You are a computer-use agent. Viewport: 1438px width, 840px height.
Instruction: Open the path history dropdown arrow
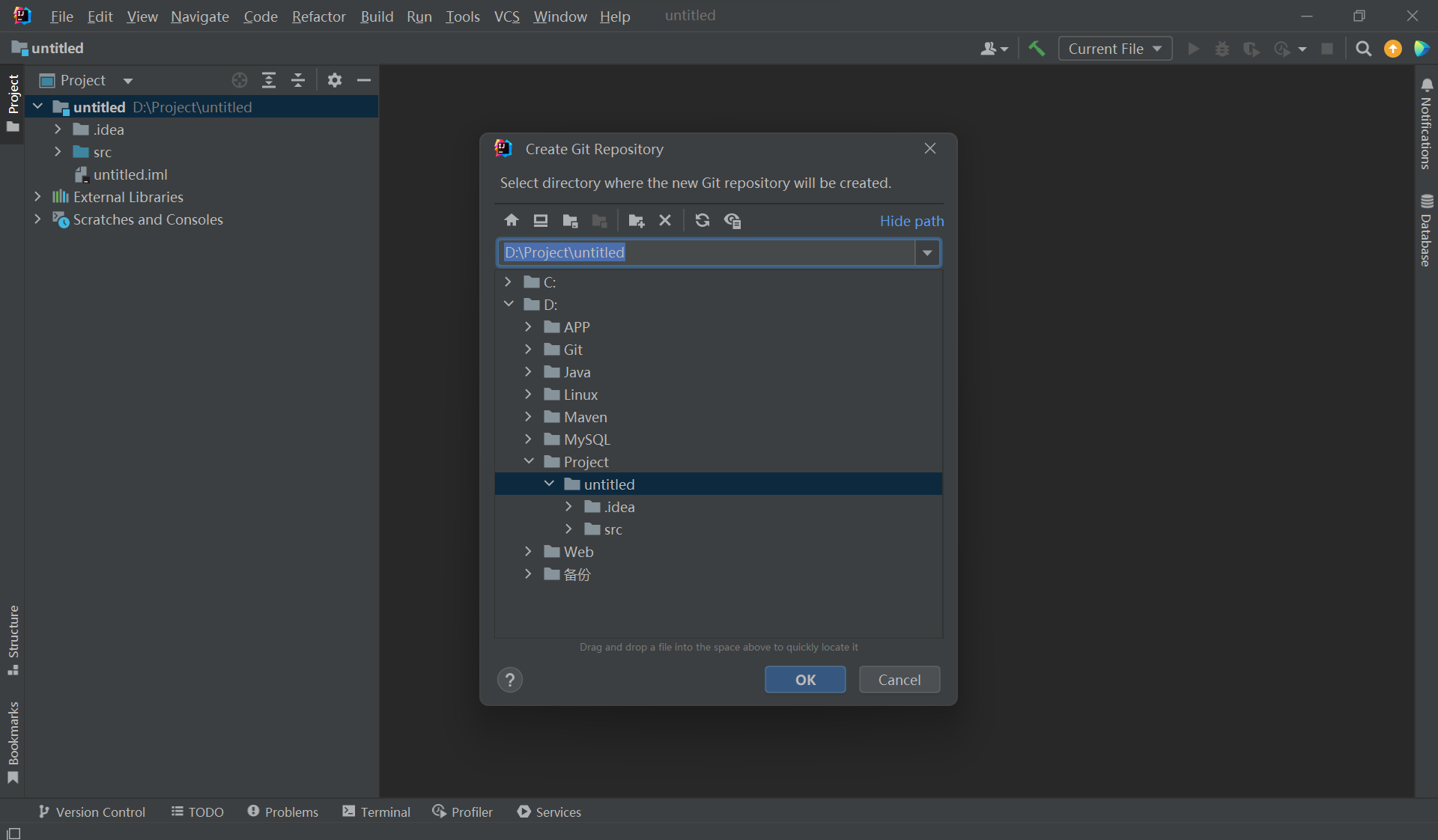coord(927,253)
